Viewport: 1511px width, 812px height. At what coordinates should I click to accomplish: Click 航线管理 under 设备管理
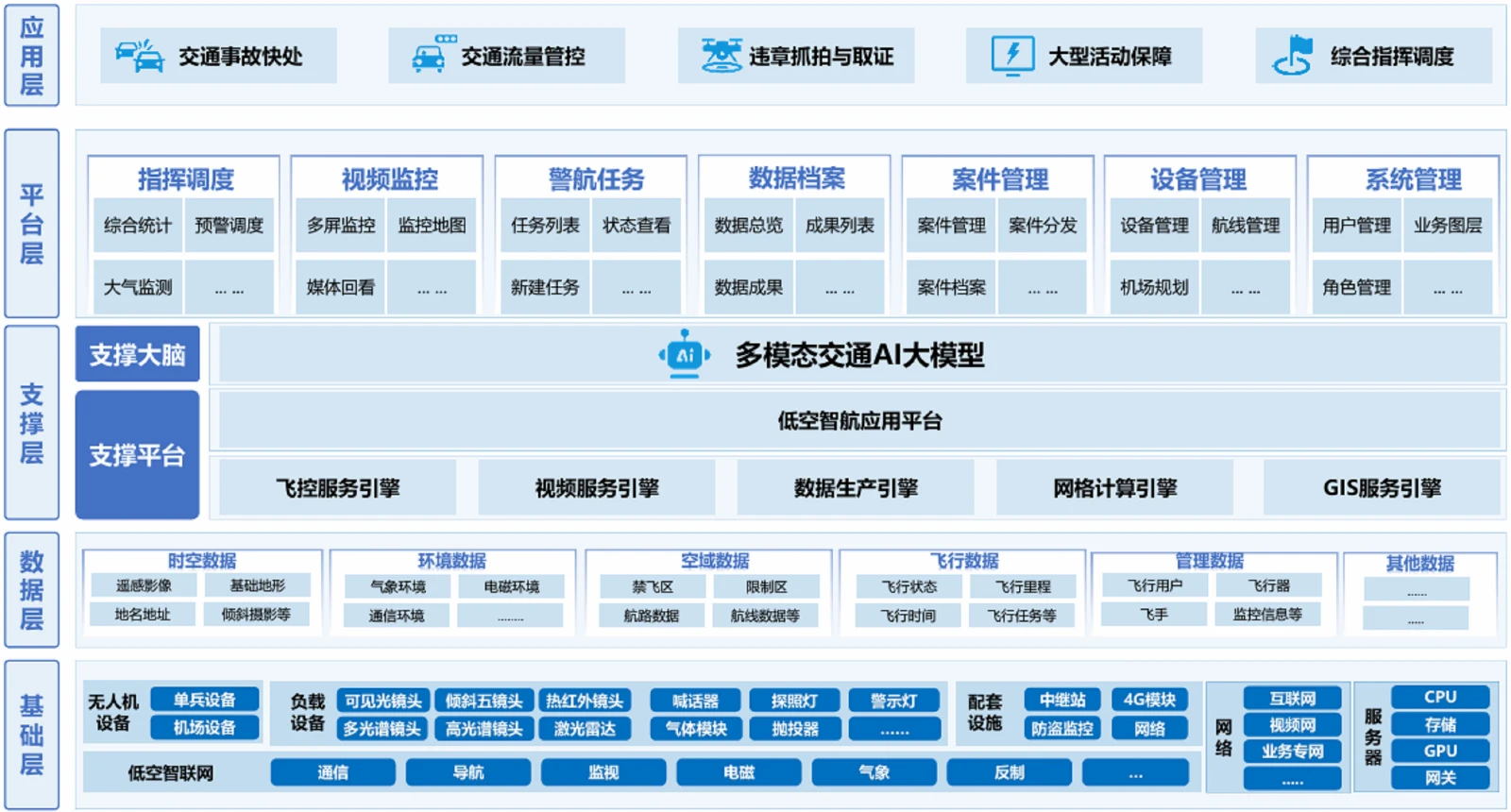tap(1246, 226)
